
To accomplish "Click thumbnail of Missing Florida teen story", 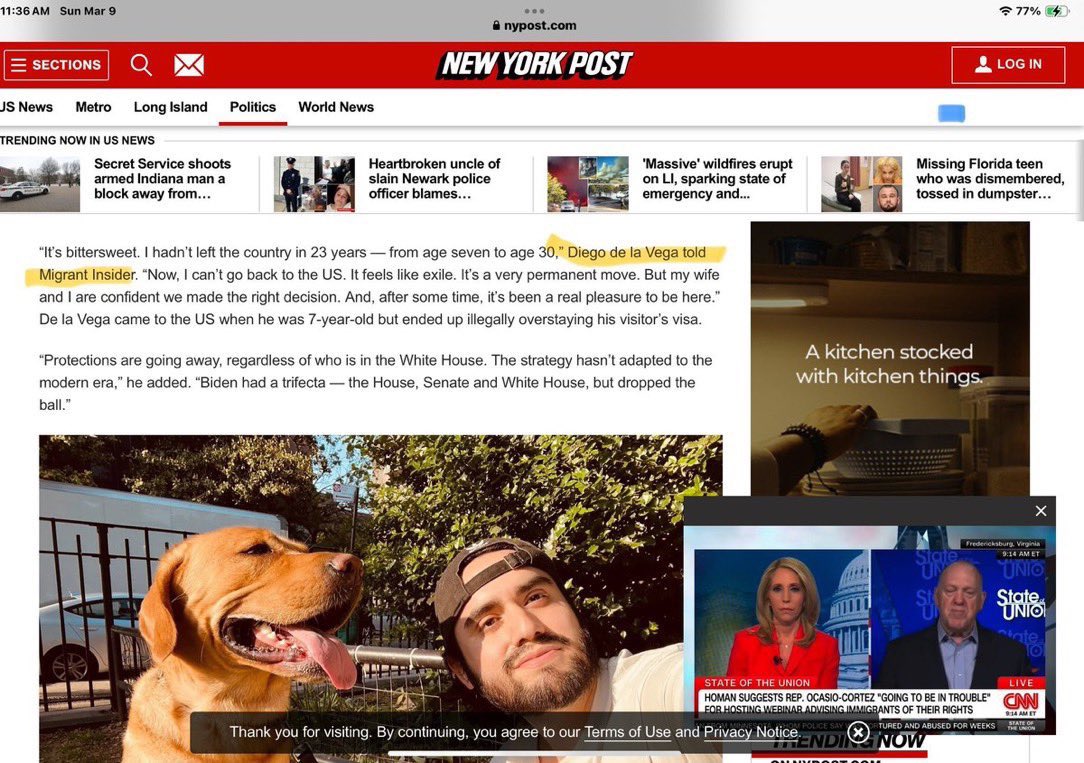I will (x=861, y=184).
